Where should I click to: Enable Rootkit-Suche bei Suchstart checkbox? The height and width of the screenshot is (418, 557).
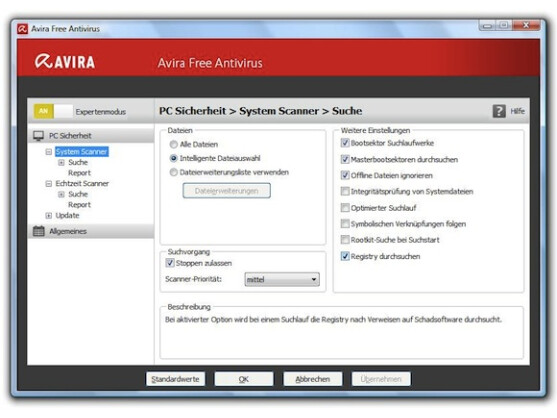345,240
